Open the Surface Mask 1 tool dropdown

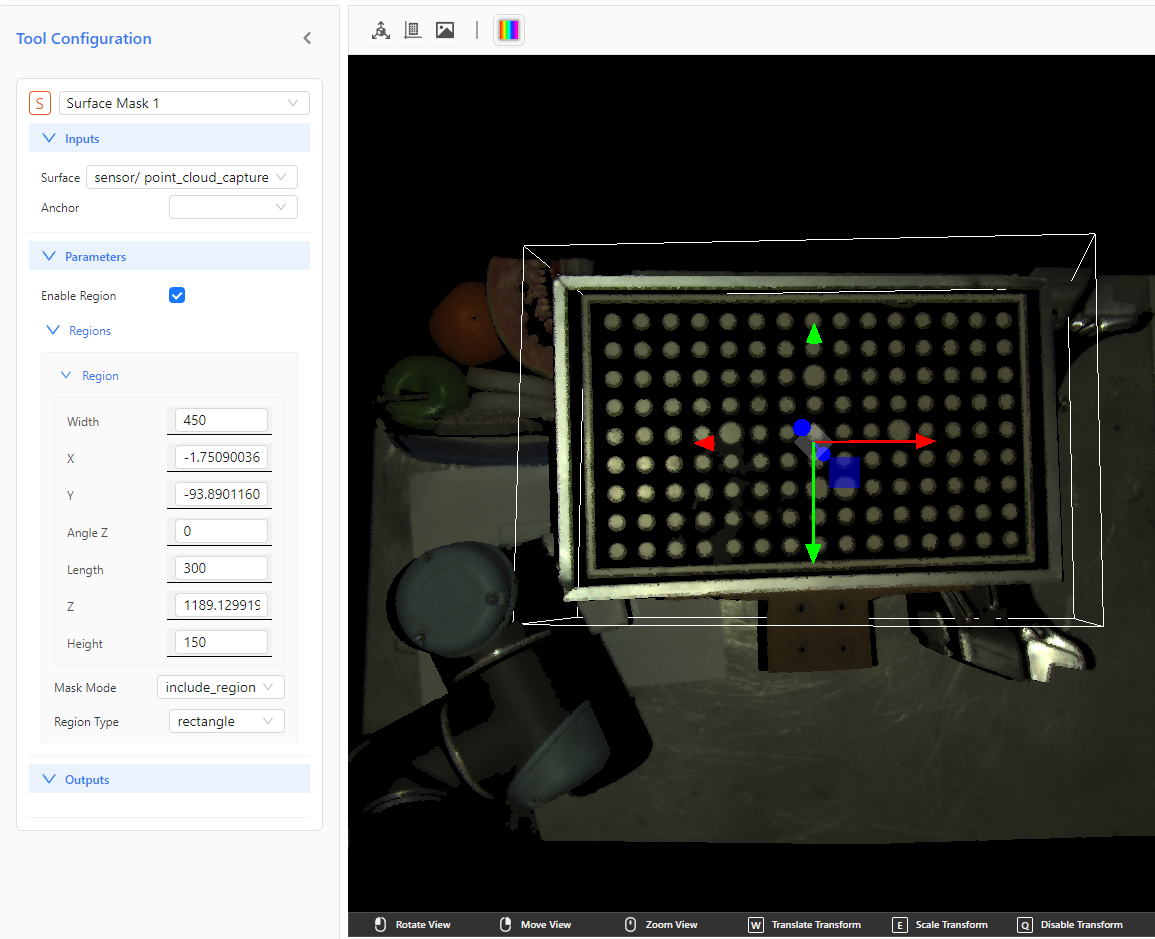click(184, 103)
